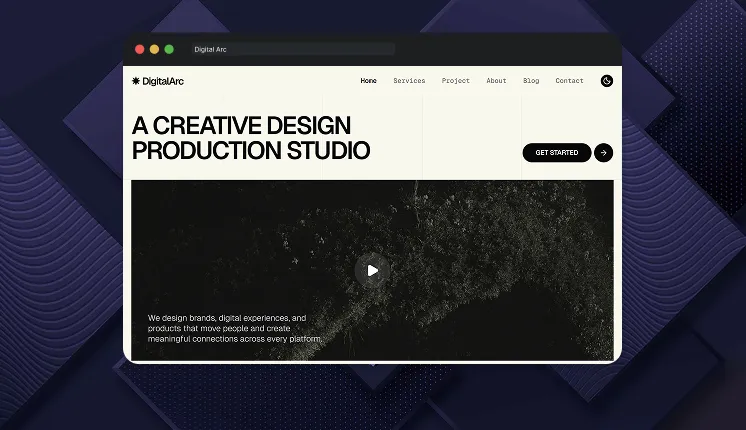Select the 'A CREATIVE DESIGN PRODUCTION STUDIO' heading
Screen dimensions: 746x430
[x=251, y=138]
